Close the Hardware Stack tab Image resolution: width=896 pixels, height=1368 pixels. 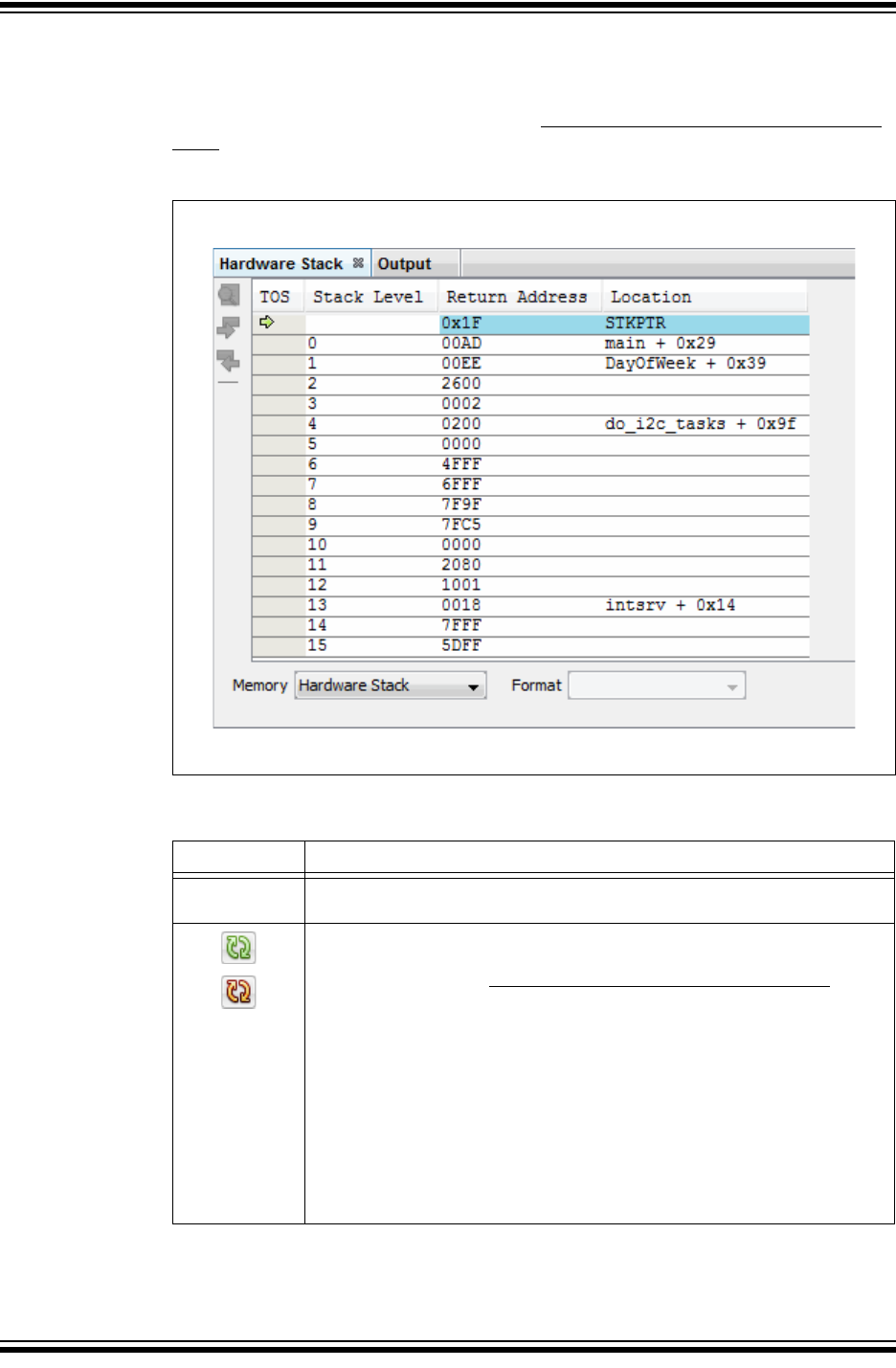(x=358, y=262)
